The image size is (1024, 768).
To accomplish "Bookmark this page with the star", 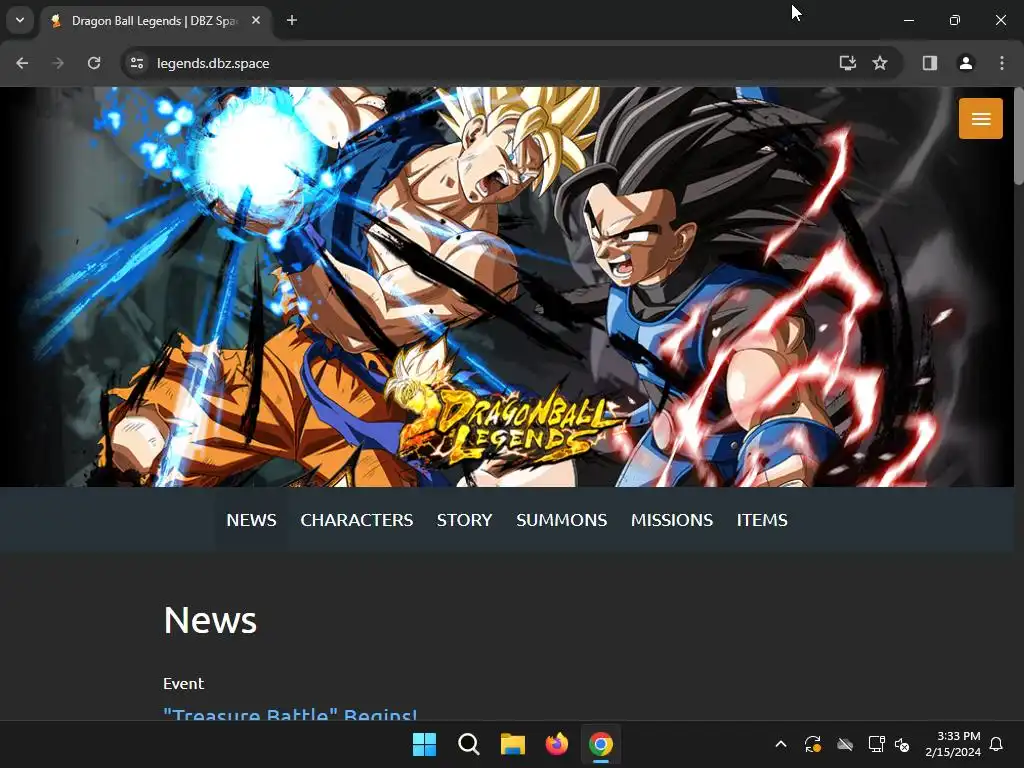I will coord(880,63).
